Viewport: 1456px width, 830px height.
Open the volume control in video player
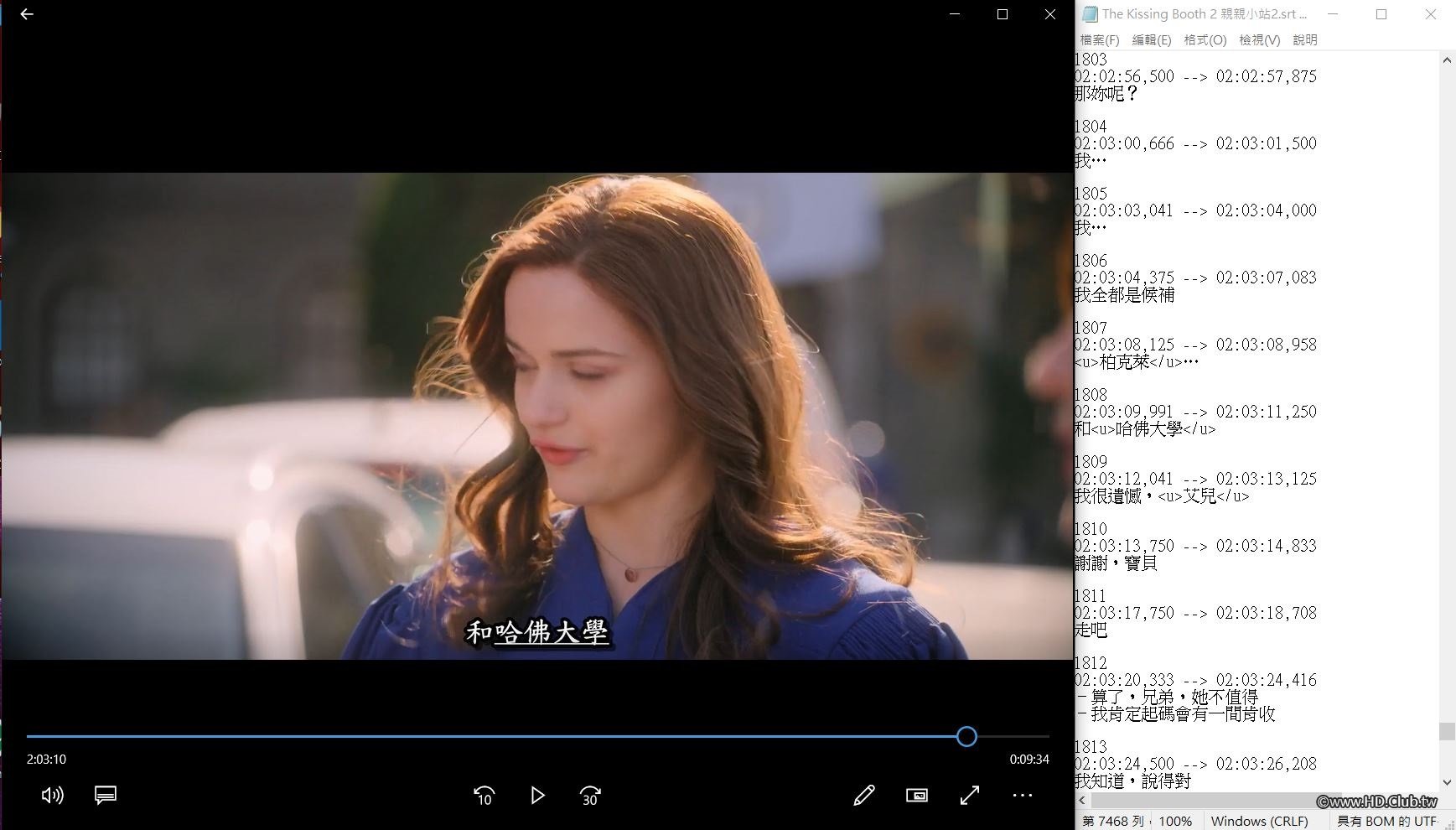(x=52, y=795)
